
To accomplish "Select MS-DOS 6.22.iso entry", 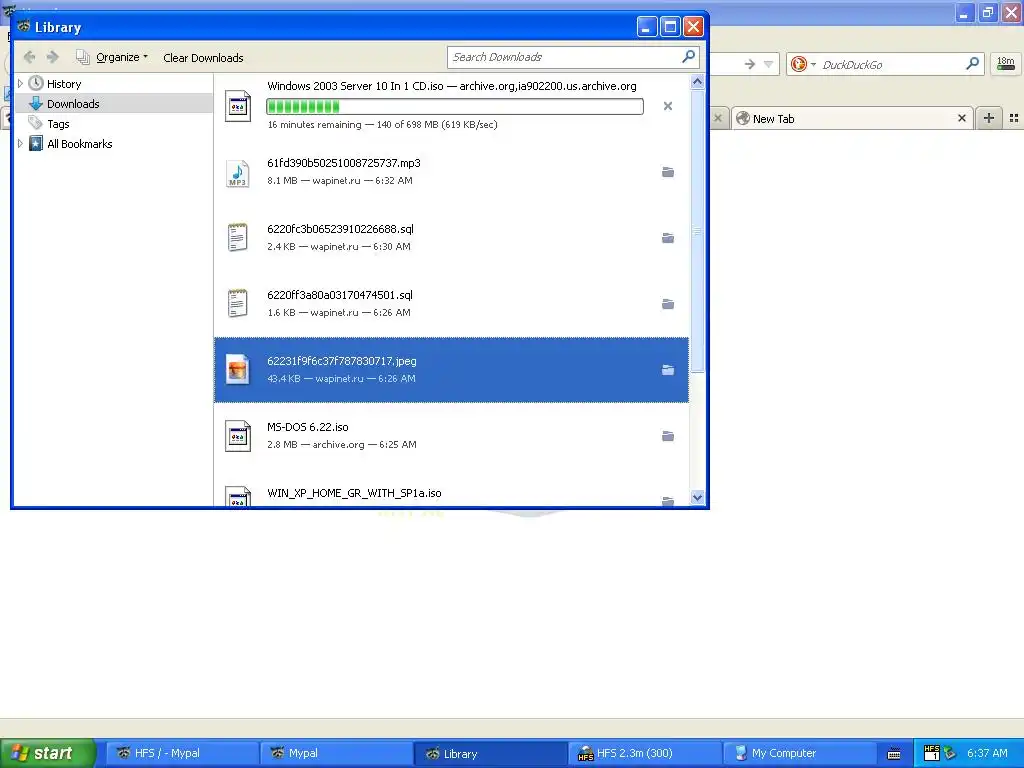I will click(451, 436).
